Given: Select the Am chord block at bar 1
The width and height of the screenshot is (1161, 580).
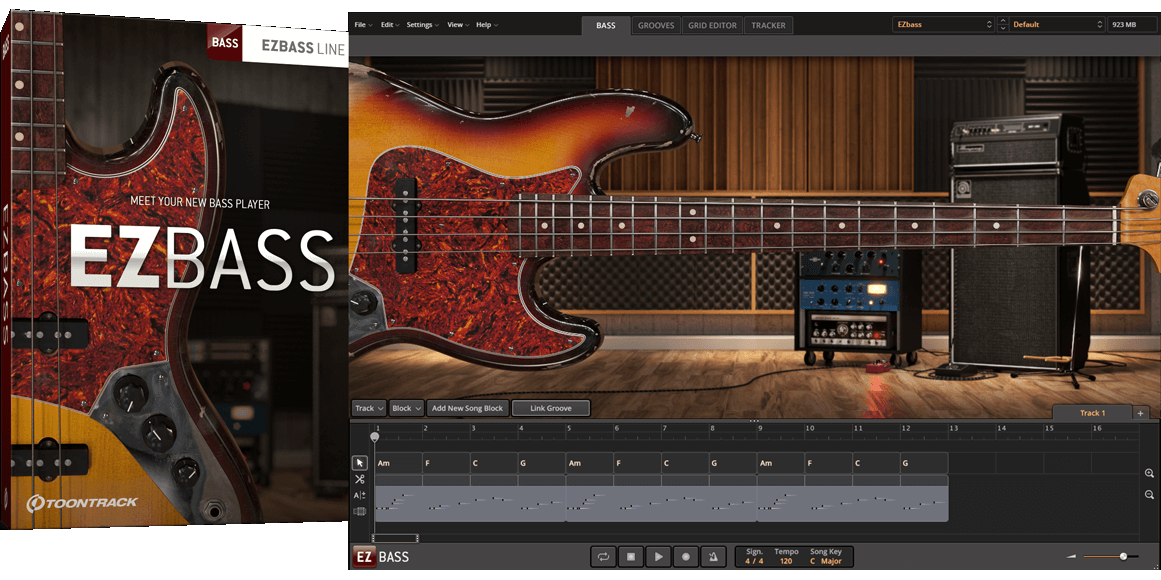Looking at the screenshot, I should [398, 464].
